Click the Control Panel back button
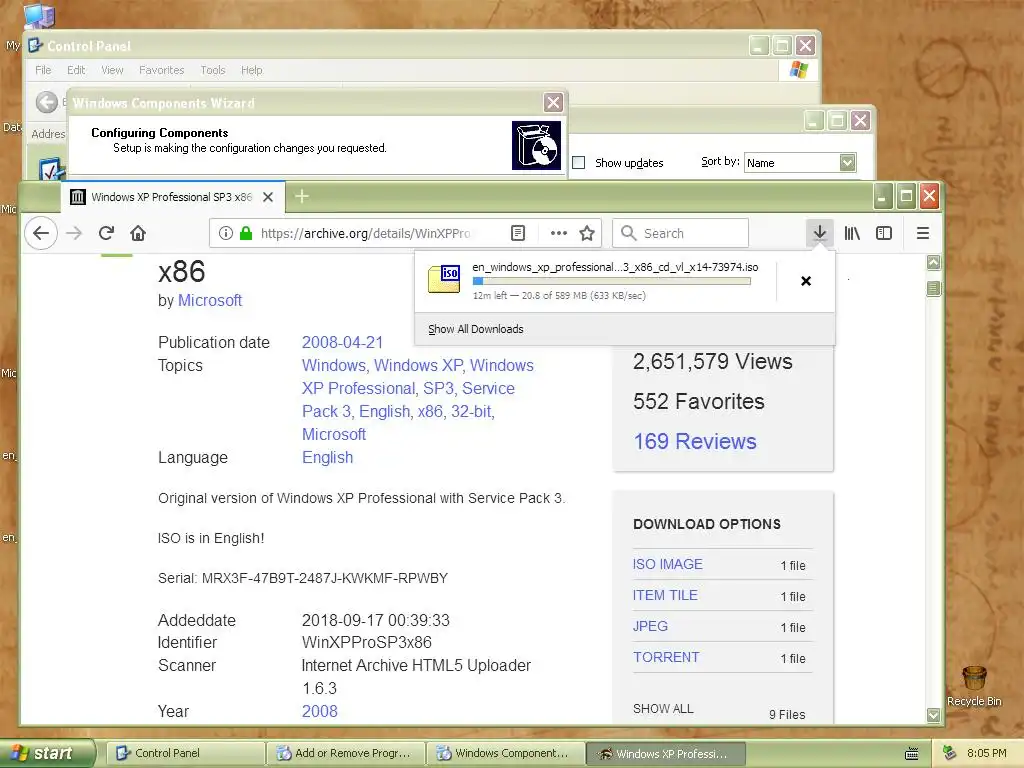Viewport: 1024px width, 768px height. (x=46, y=102)
